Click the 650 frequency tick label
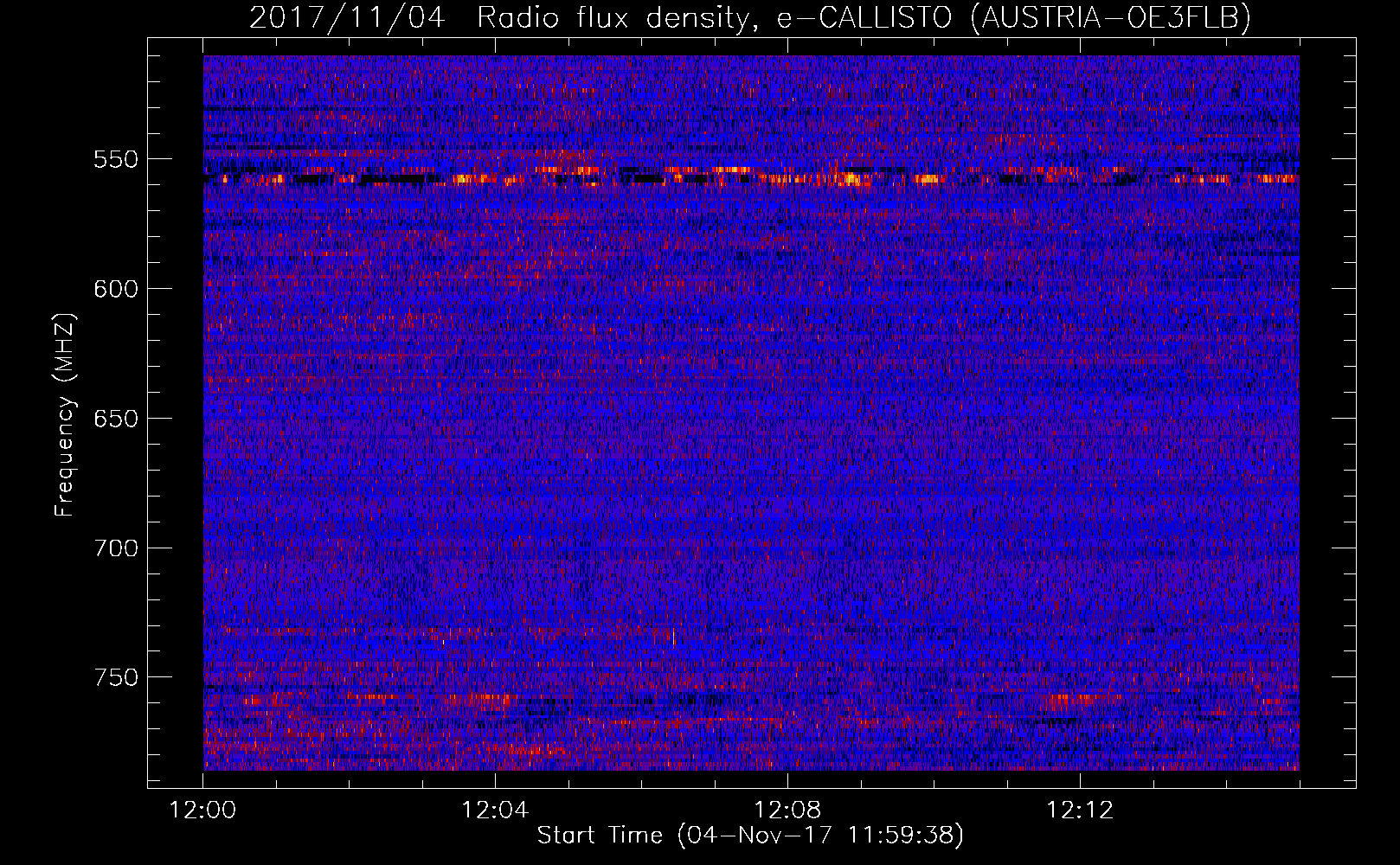The width and height of the screenshot is (1400, 865). (116, 419)
